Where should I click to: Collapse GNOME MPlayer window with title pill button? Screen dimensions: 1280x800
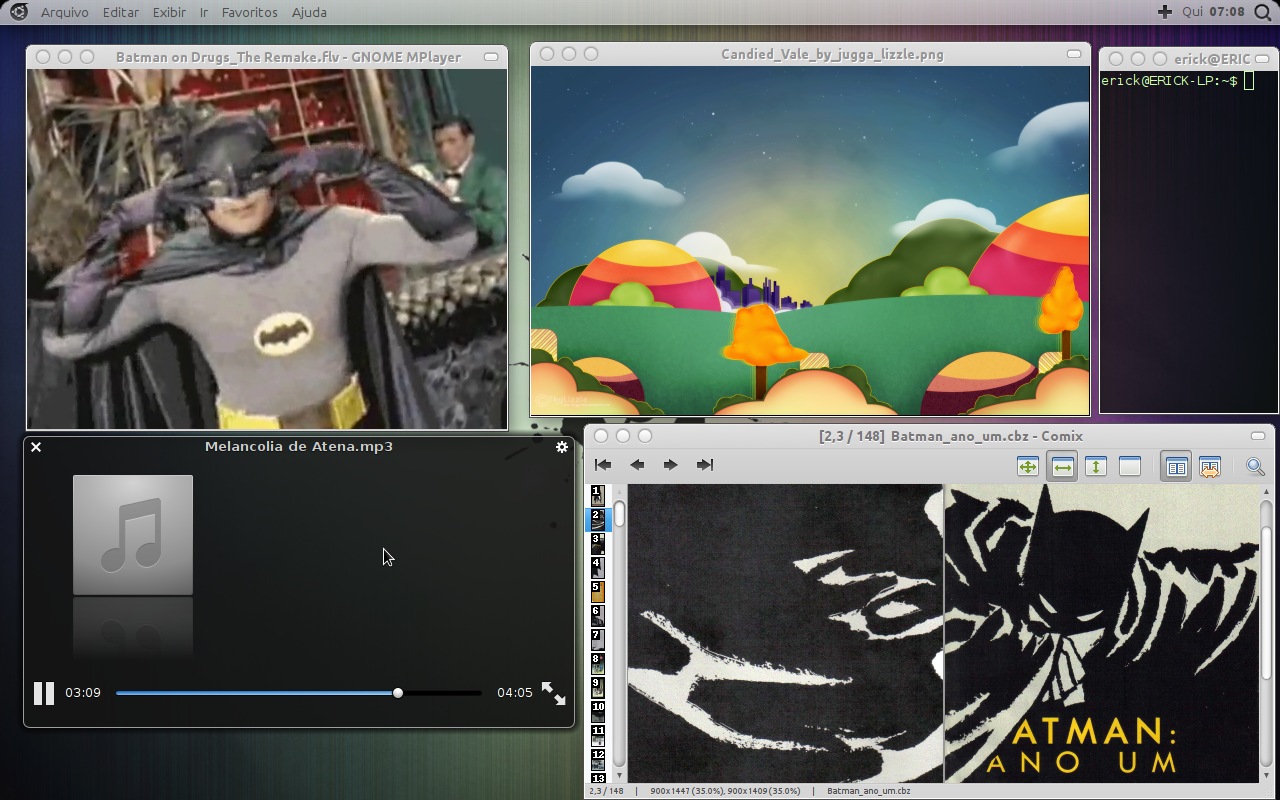pos(491,57)
